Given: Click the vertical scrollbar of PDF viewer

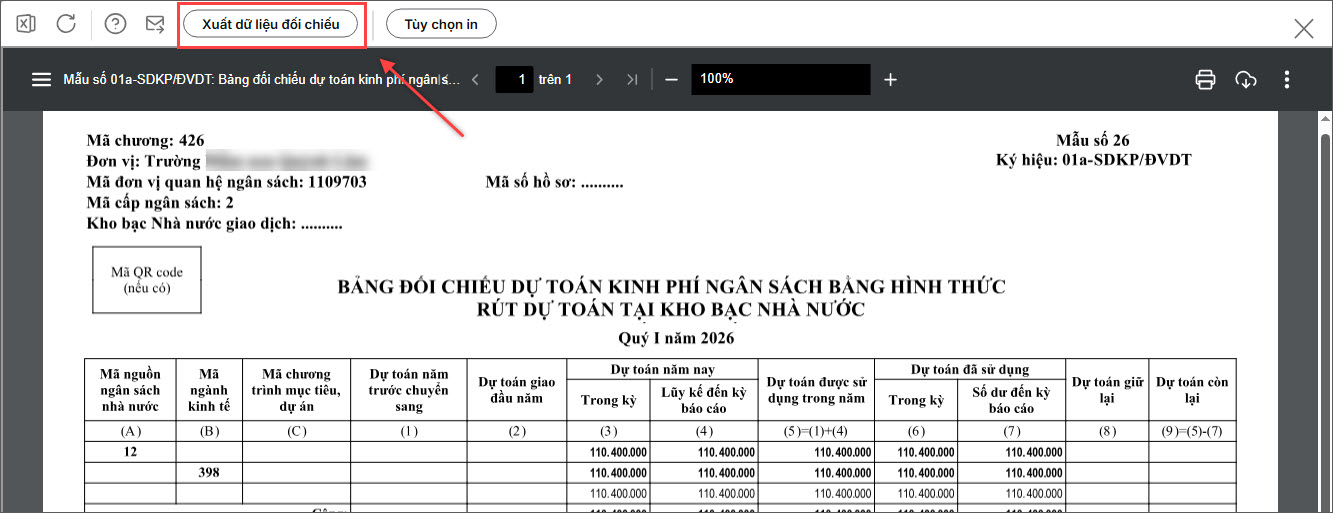Looking at the screenshot, I should click(1324, 300).
